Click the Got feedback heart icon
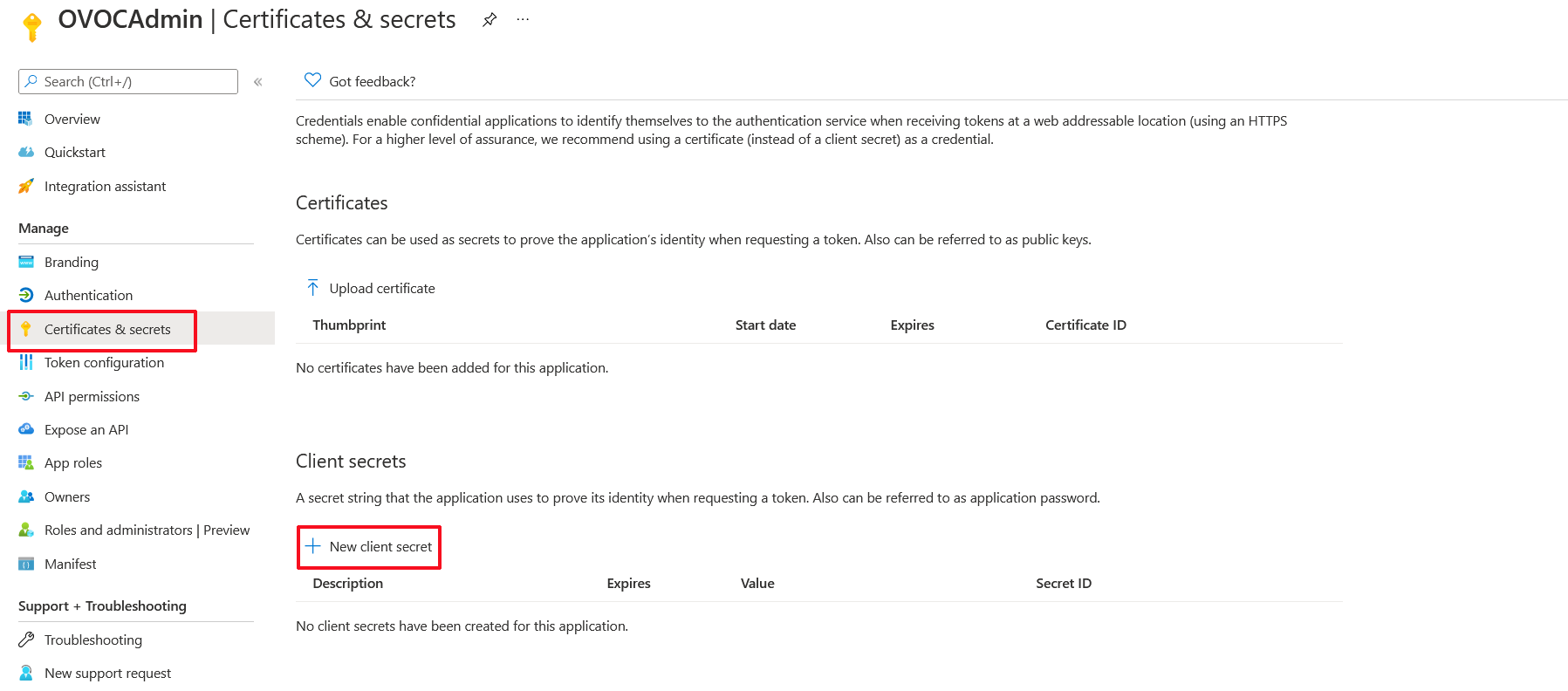 click(x=312, y=80)
